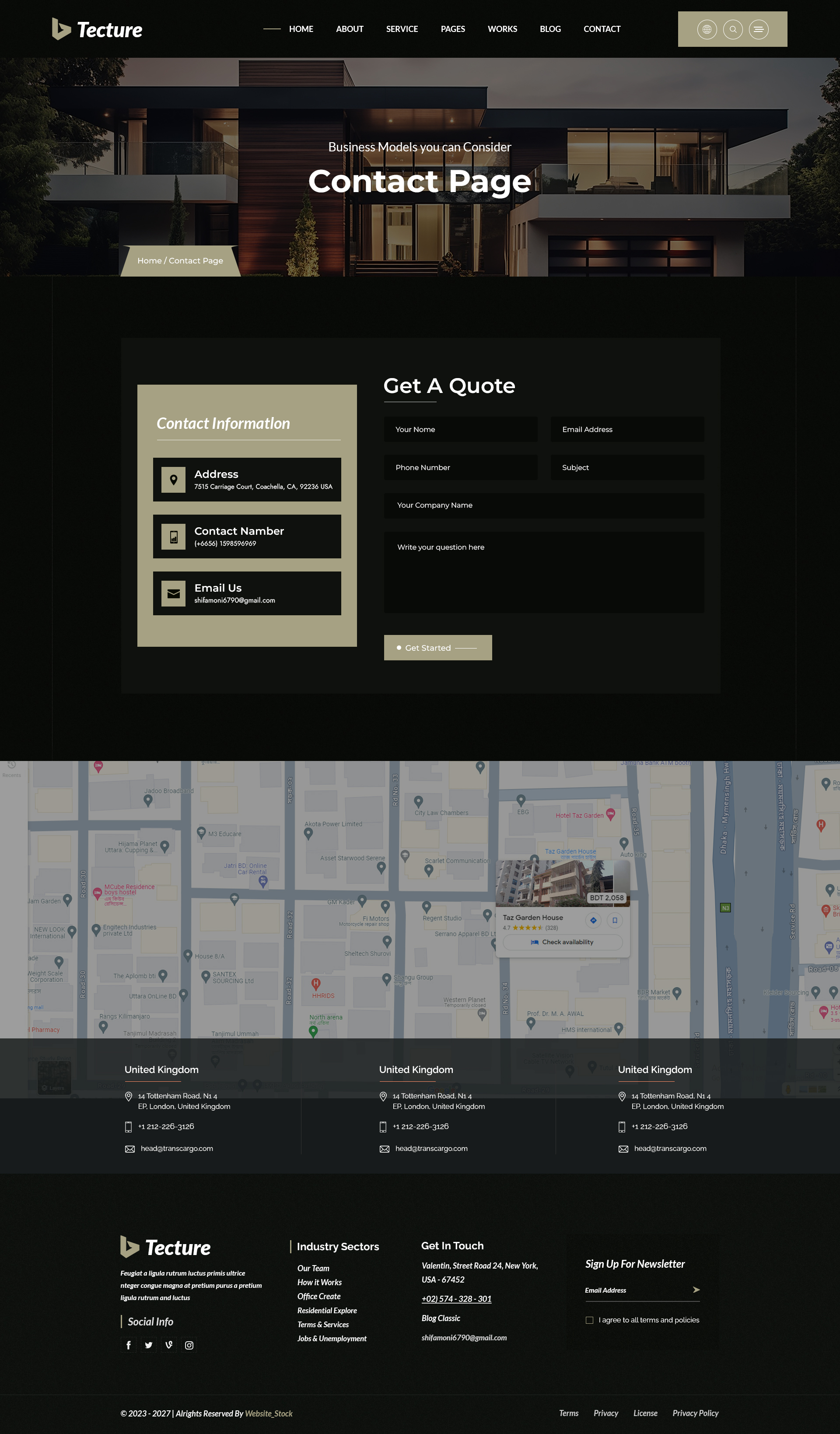The width and height of the screenshot is (840, 1434).
Task: Click the Write your question here textarea
Action: coord(543,572)
